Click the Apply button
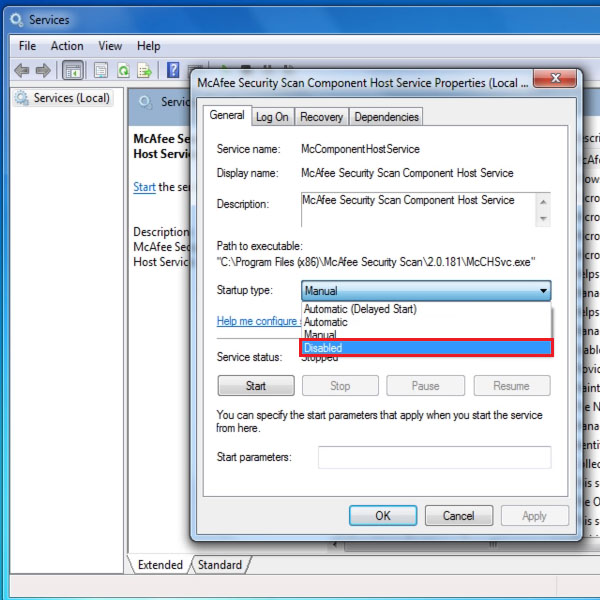Image resolution: width=600 pixels, height=600 pixels. 535,515
